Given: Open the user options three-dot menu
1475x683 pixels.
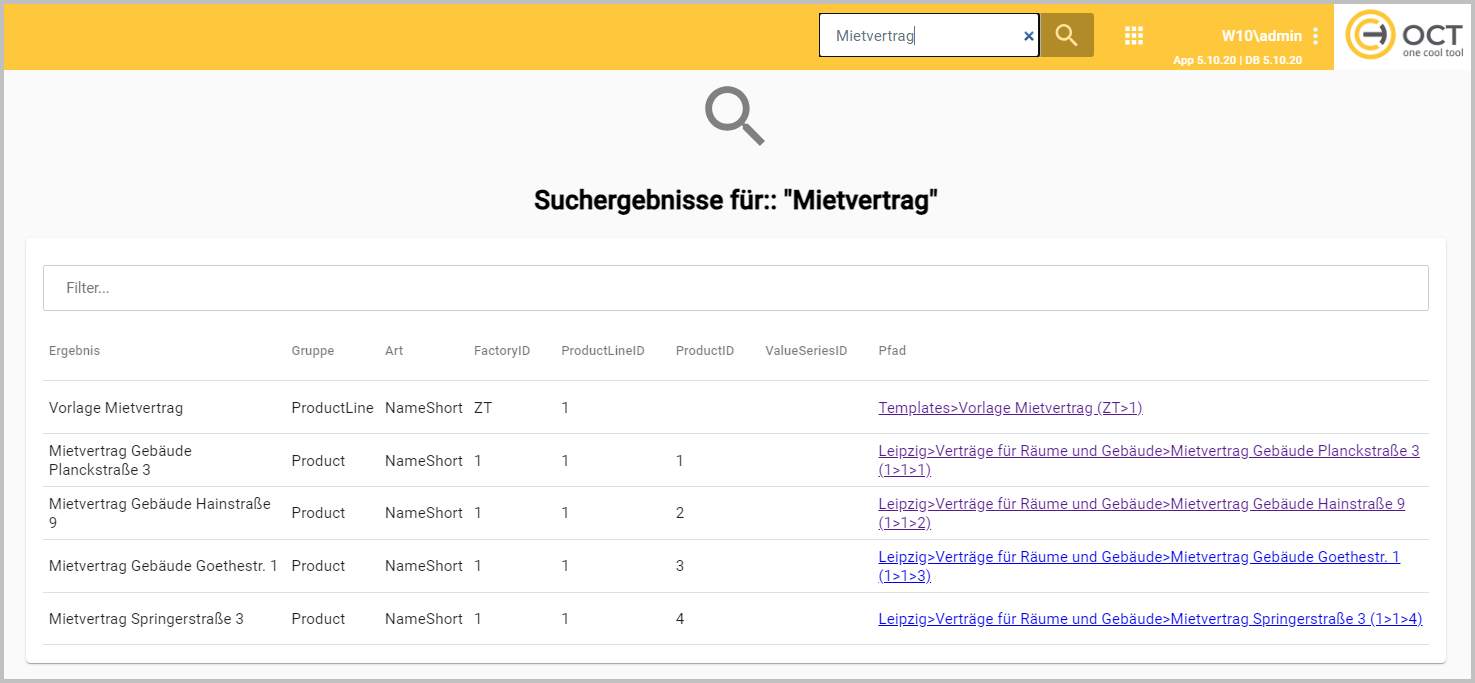Looking at the screenshot, I should point(1315,36).
